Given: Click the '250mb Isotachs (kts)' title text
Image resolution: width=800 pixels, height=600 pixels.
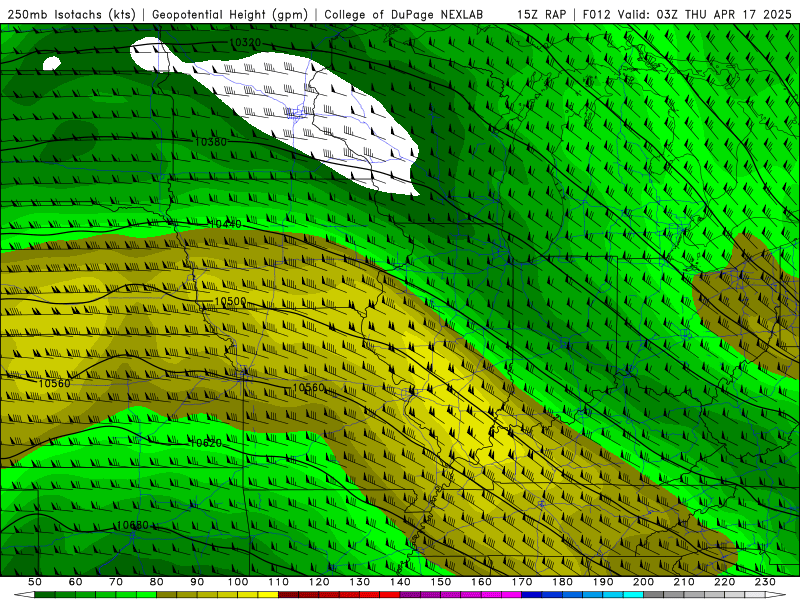Looking at the screenshot, I should tap(72, 14).
